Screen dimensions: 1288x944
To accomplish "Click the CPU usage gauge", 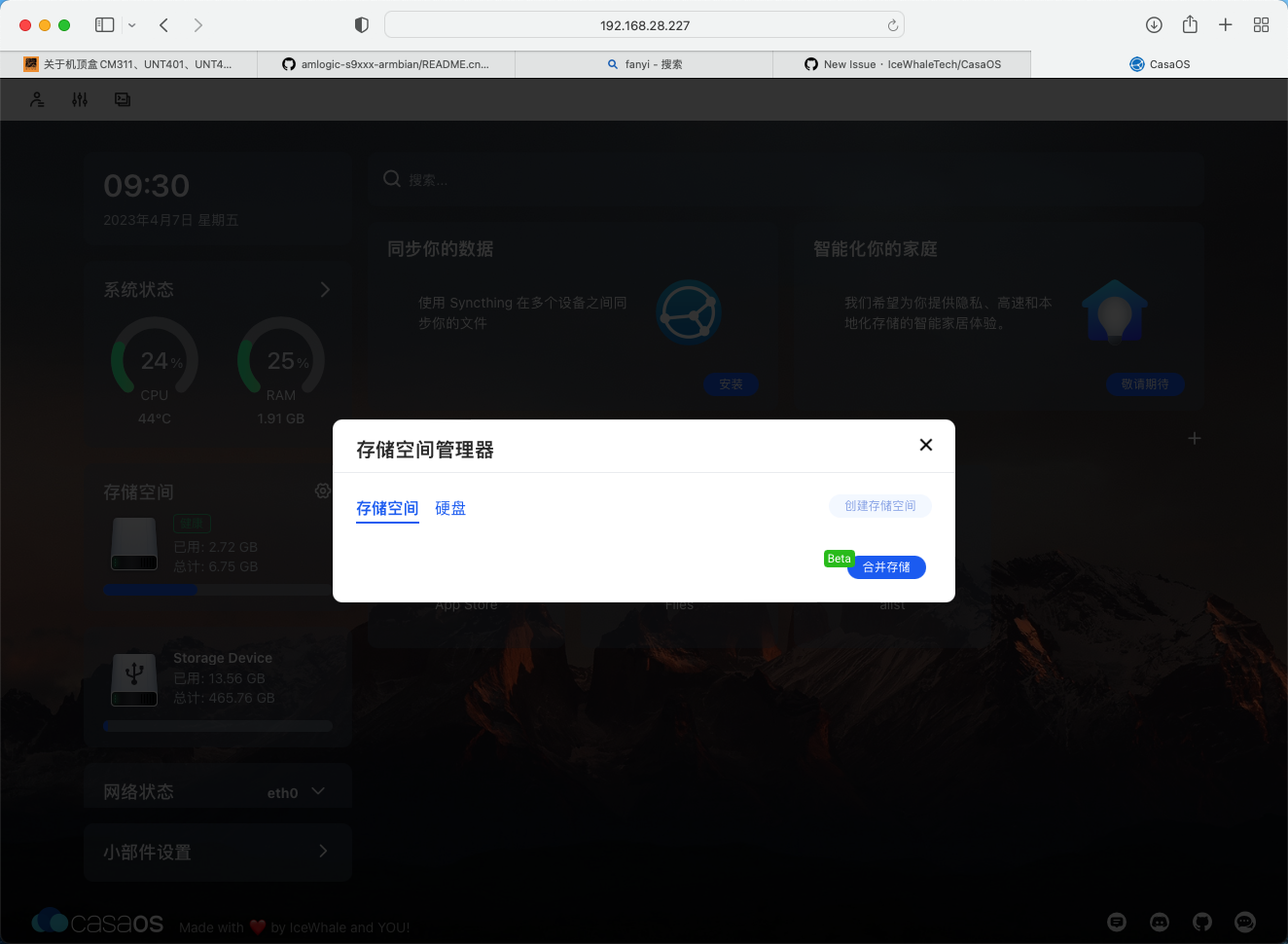I will click(155, 358).
